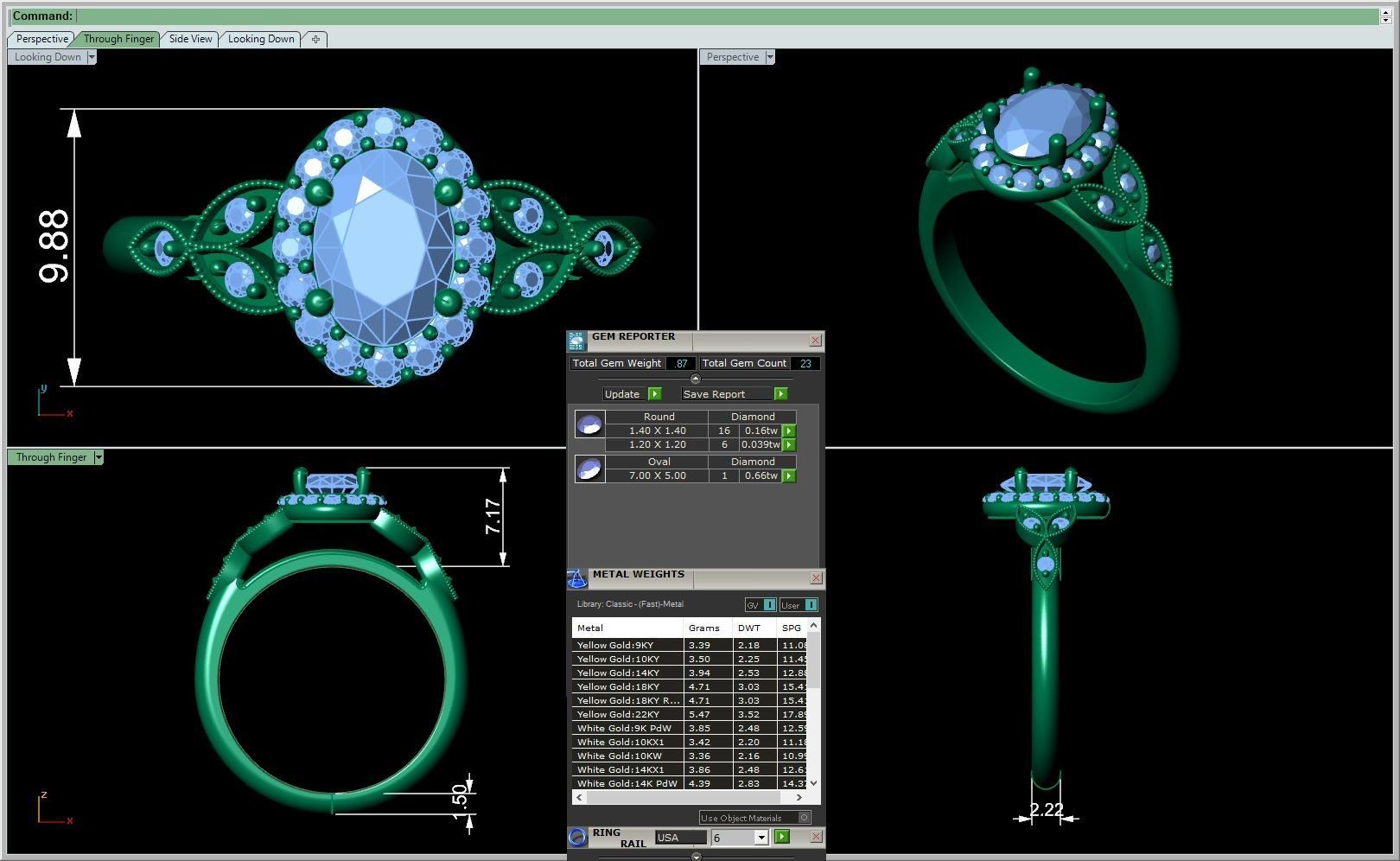Click the Metal Weights panel icon

(576, 579)
